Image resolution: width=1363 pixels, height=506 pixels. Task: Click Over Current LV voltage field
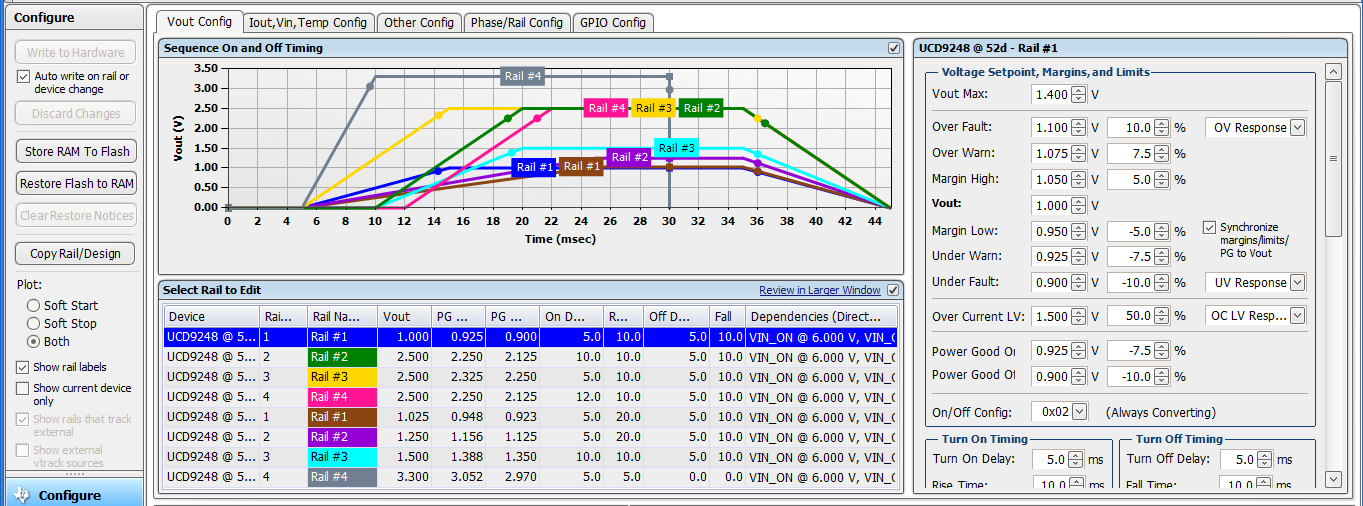coord(1051,315)
